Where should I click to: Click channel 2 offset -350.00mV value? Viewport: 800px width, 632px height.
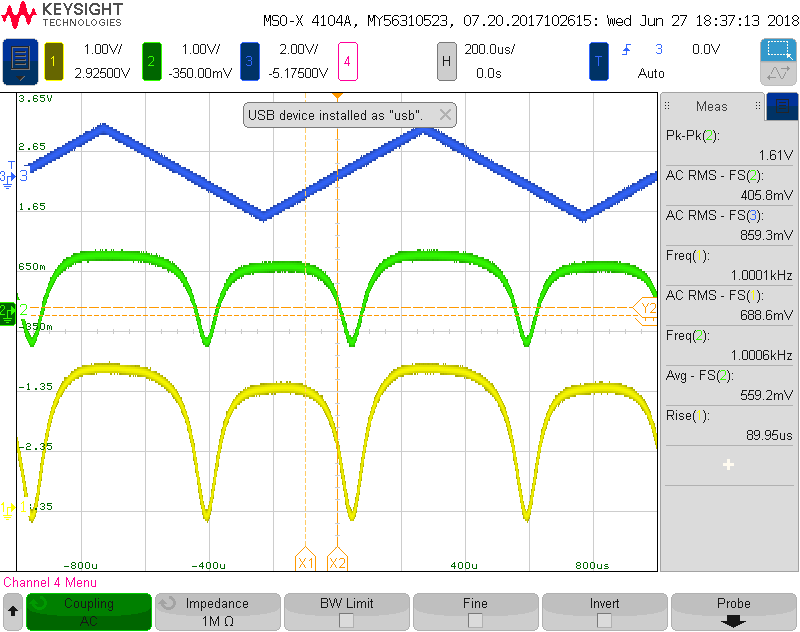[x=200, y=73]
